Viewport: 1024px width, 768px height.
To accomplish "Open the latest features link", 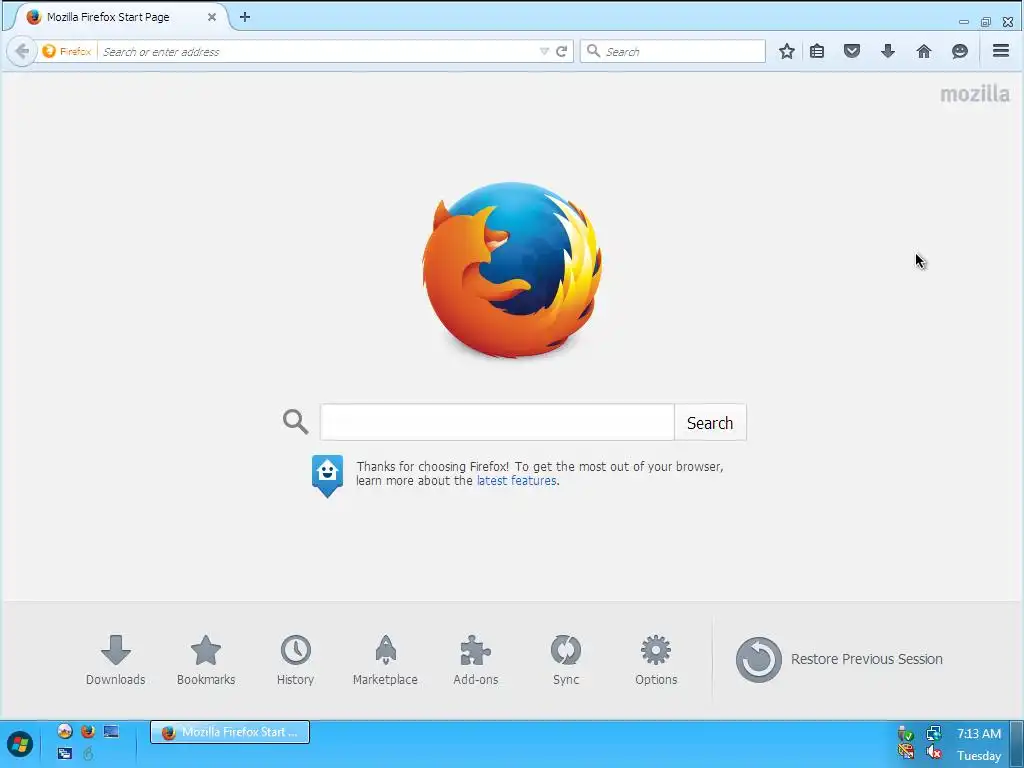I will pos(517,481).
